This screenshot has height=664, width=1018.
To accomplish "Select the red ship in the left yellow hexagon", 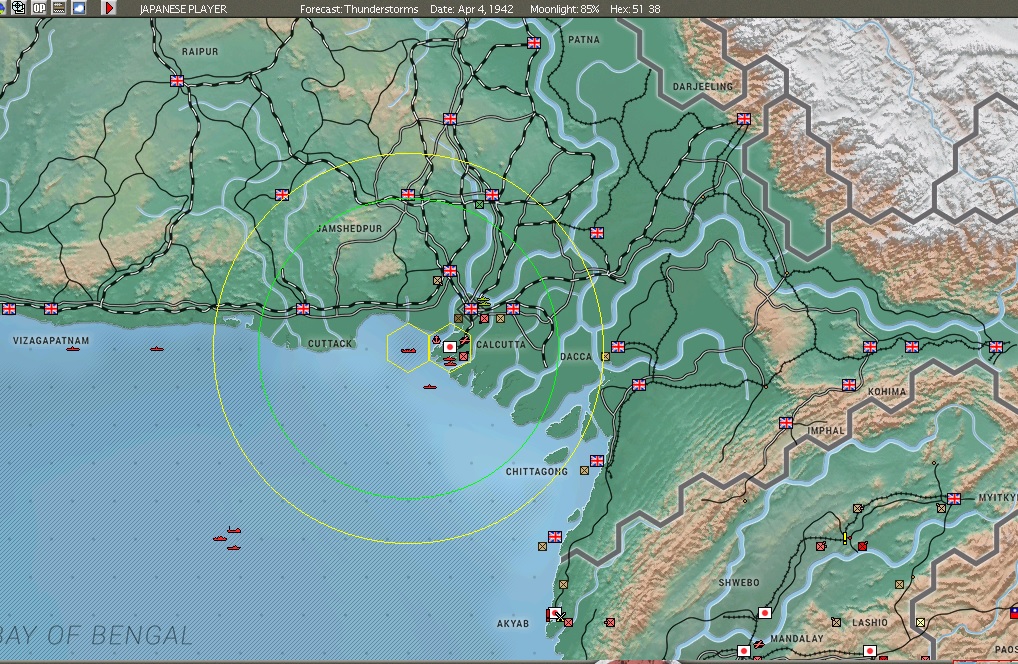I will [408, 350].
